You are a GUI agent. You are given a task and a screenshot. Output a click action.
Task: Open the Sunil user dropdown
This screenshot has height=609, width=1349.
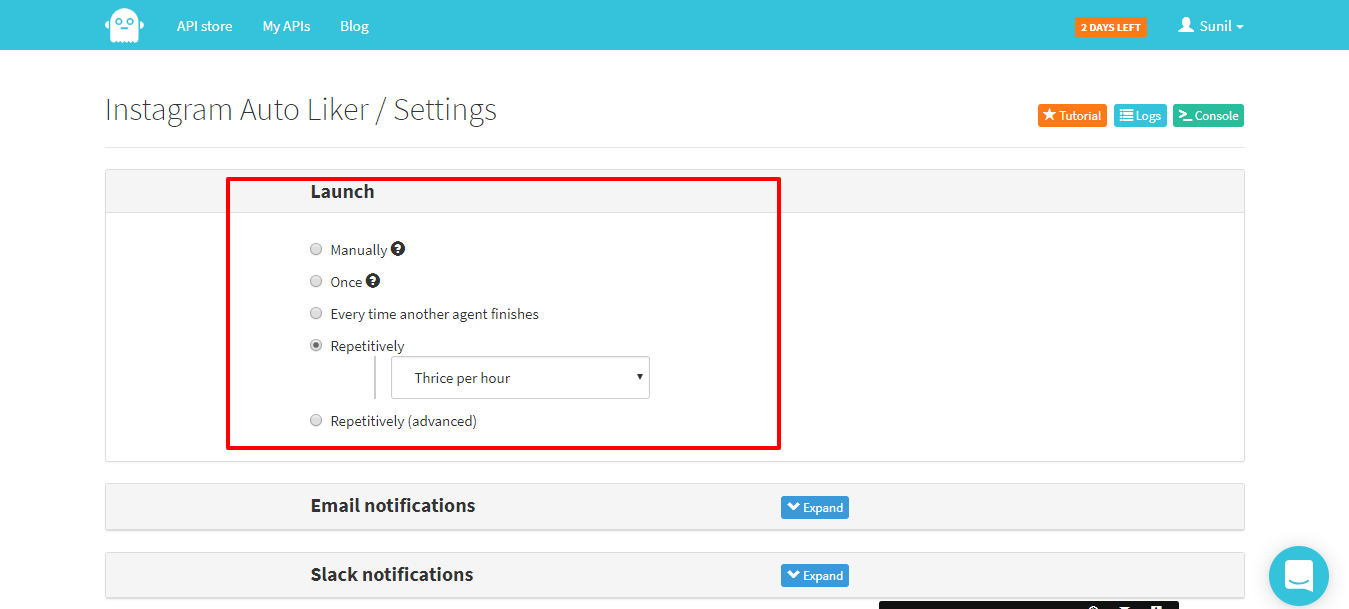[1211, 26]
